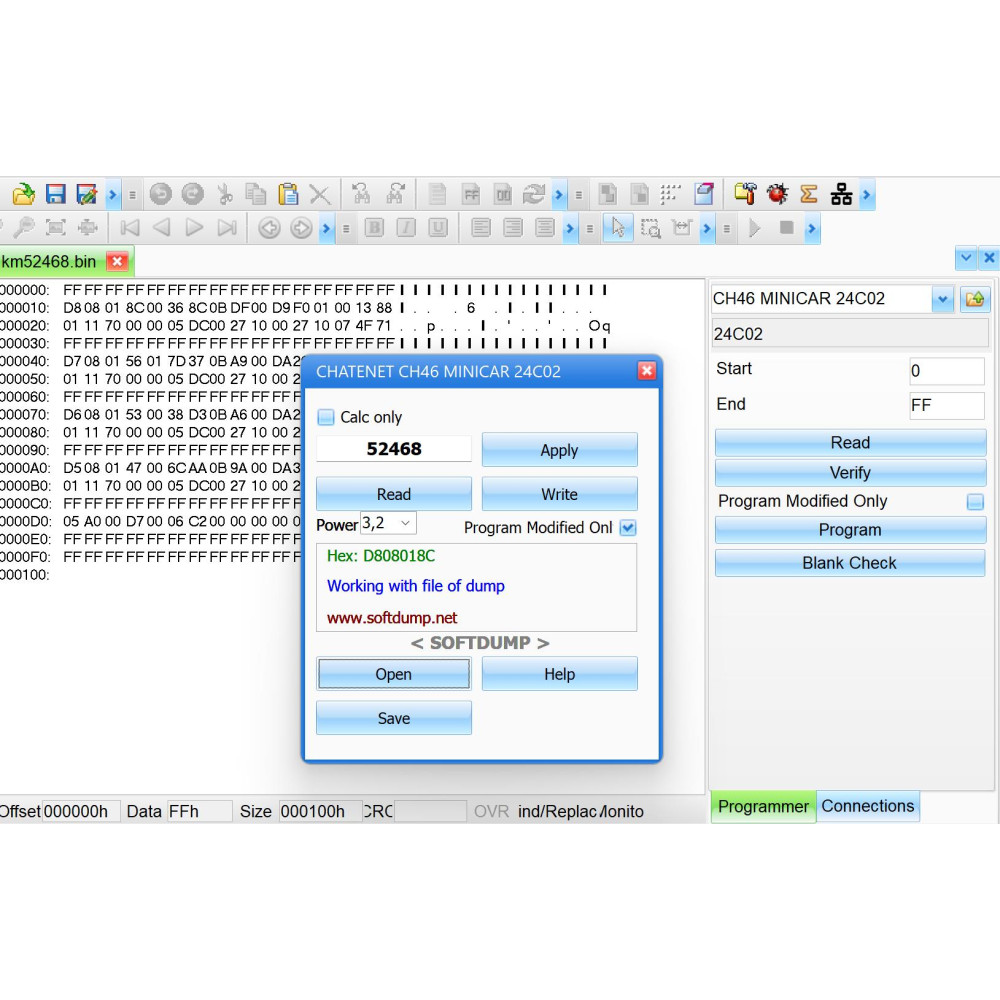Open the tools icon with hammer
This screenshot has width=1000, height=1000.
[x=745, y=194]
